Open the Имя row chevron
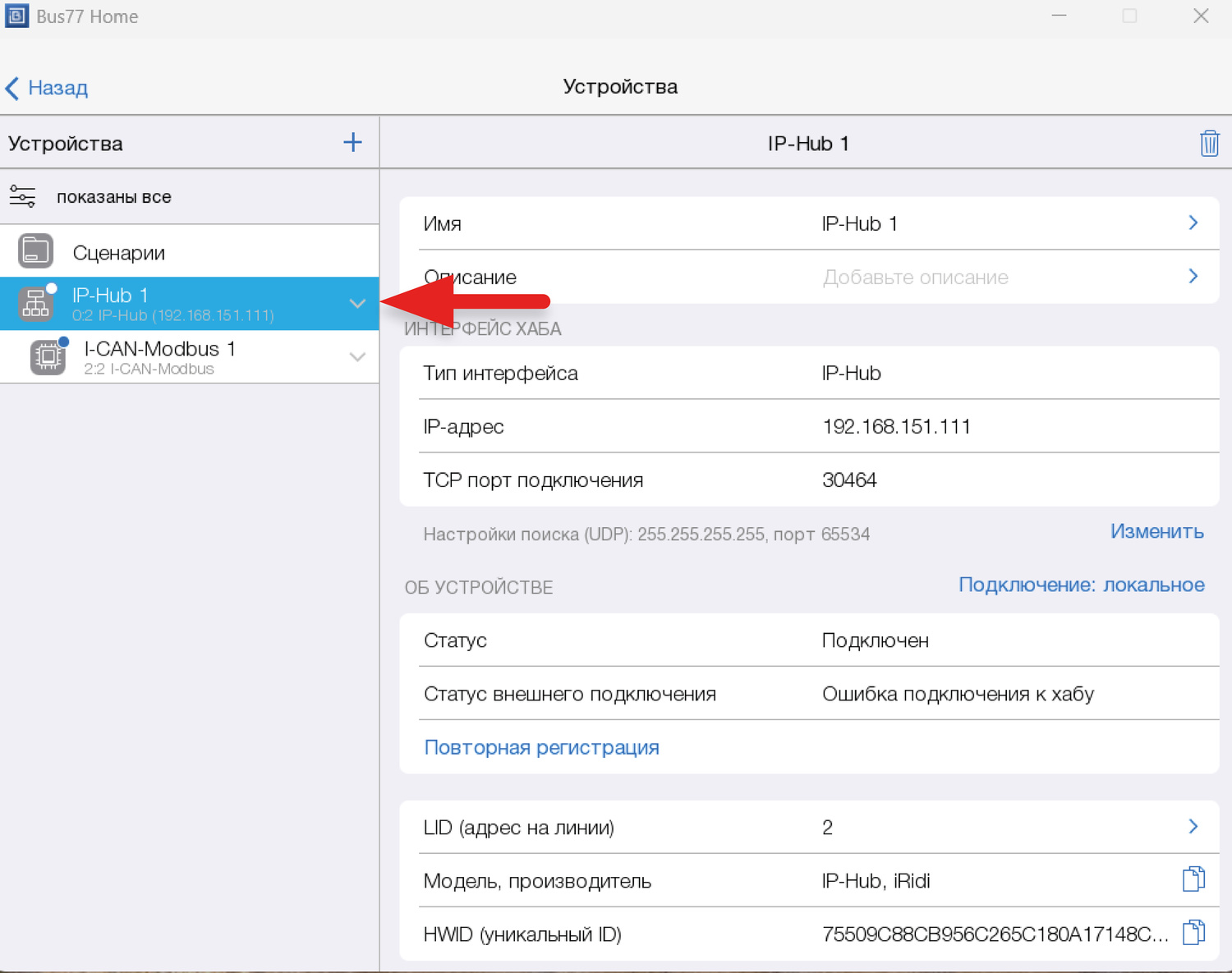The width and height of the screenshot is (1232, 973). 1193,223
